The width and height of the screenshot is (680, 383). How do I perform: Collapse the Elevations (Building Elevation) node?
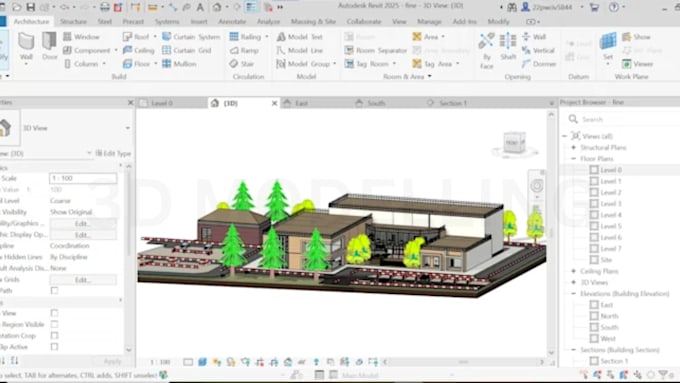pos(573,294)
